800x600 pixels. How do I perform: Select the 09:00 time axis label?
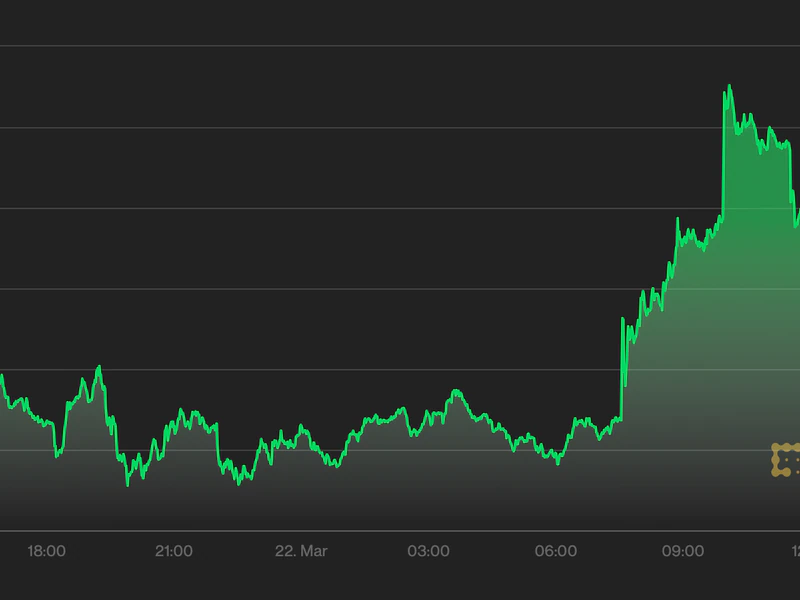coord(684,551)
